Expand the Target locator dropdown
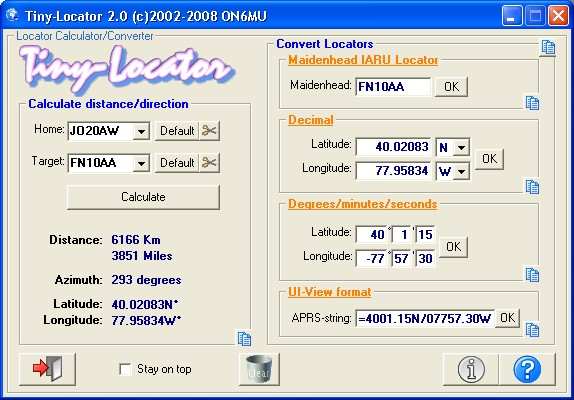Screen dimensions: 574x400 (141, 163)
